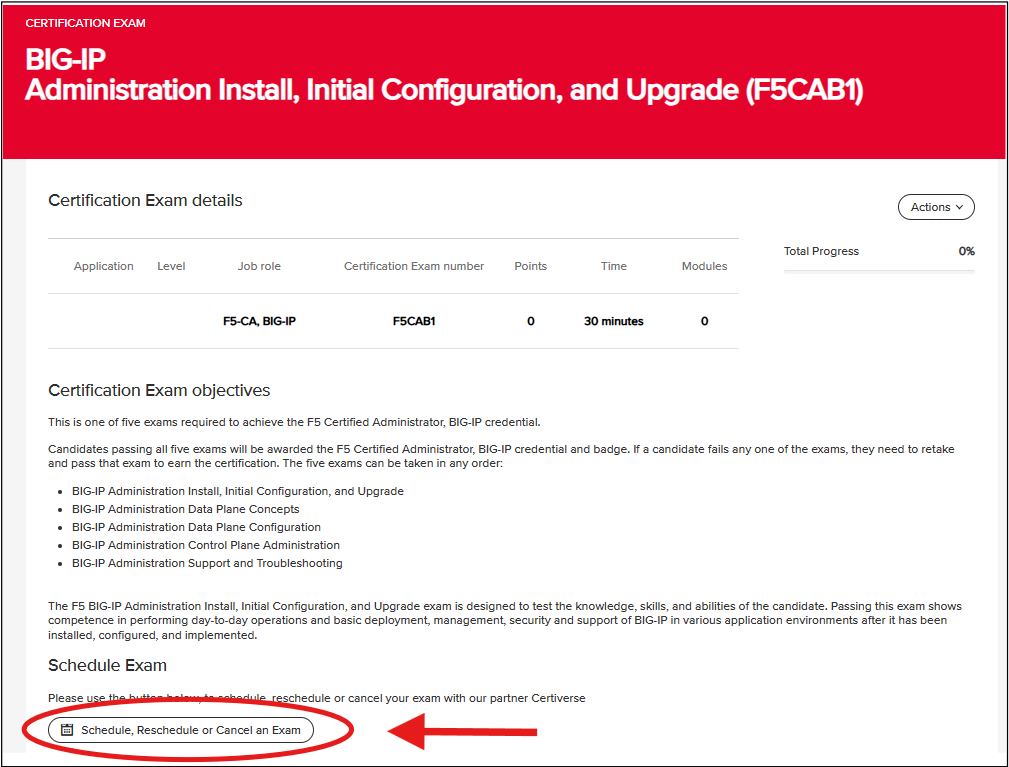The image size is (1009, 767).
Task: Click list item BIG-IP Administration Data Plane Configuration
Action: tap(196, 527)
